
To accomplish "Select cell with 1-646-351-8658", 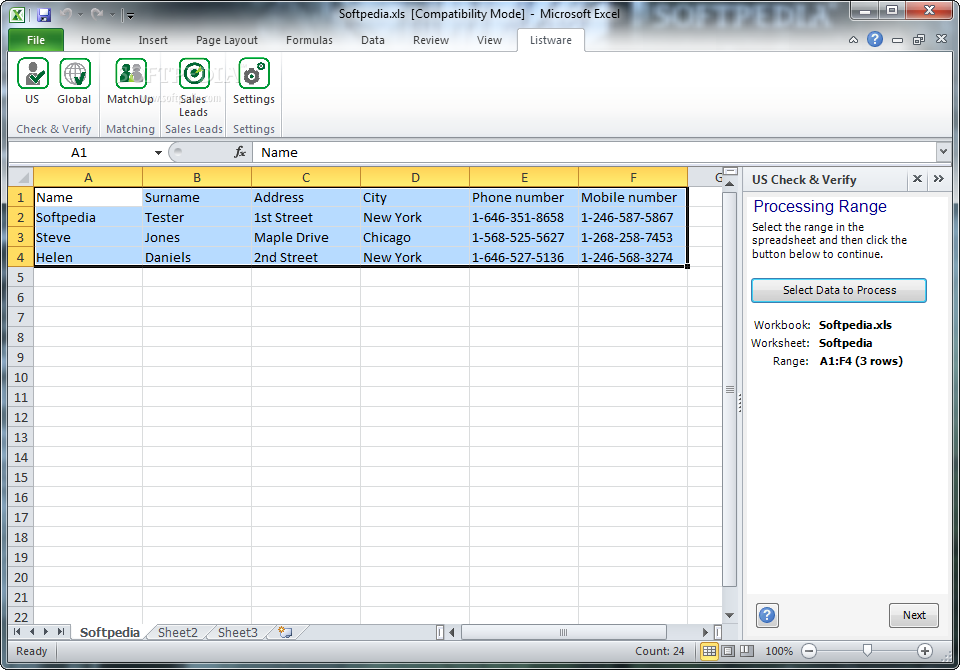I will pyautogui.click(x=524, y=217).
